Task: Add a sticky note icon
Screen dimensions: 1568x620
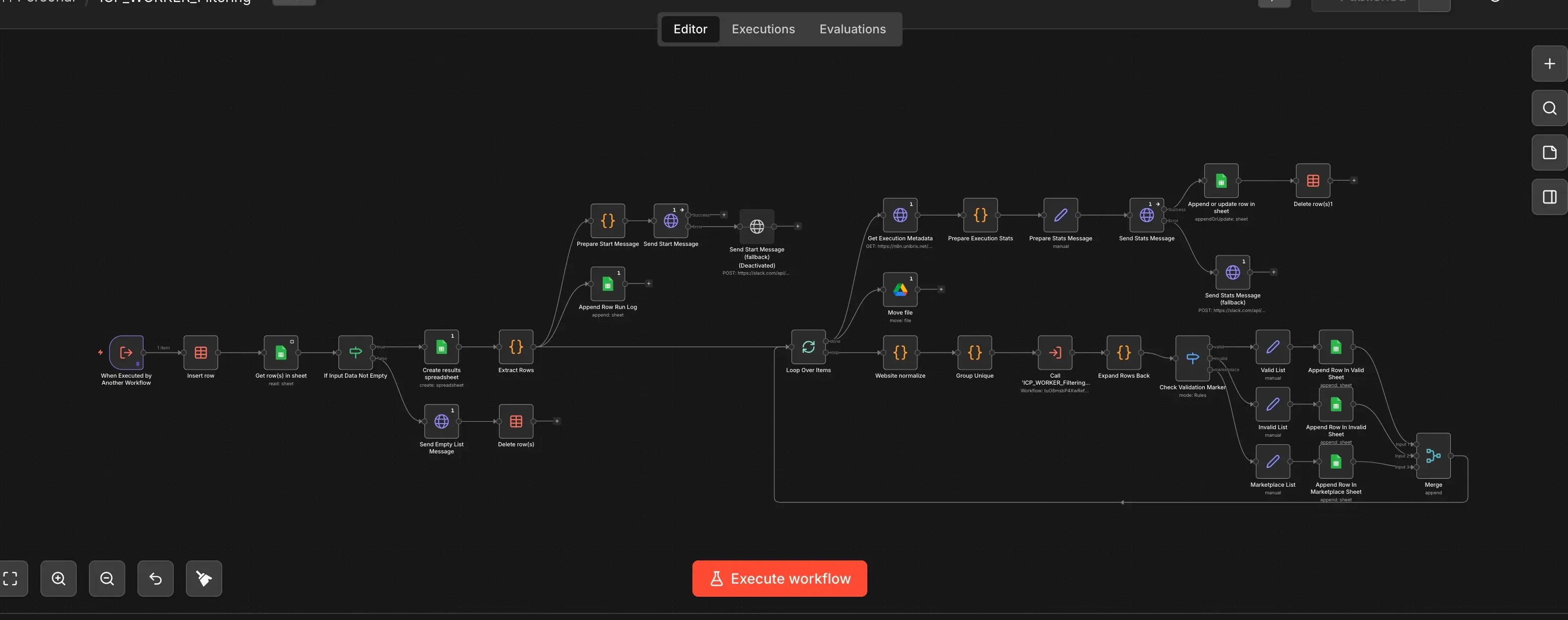Action: (x=1549, y=152)
